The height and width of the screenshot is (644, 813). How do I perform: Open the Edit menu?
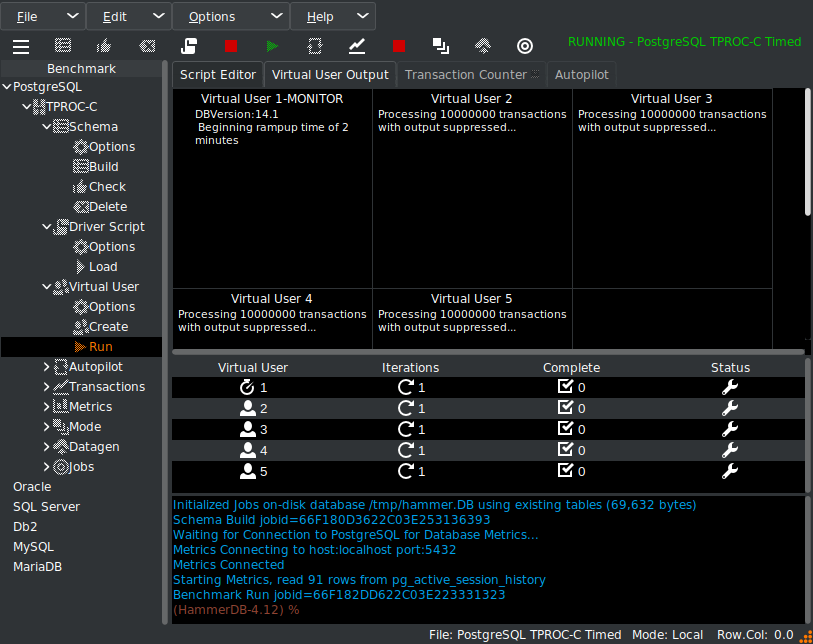[129, 17]
